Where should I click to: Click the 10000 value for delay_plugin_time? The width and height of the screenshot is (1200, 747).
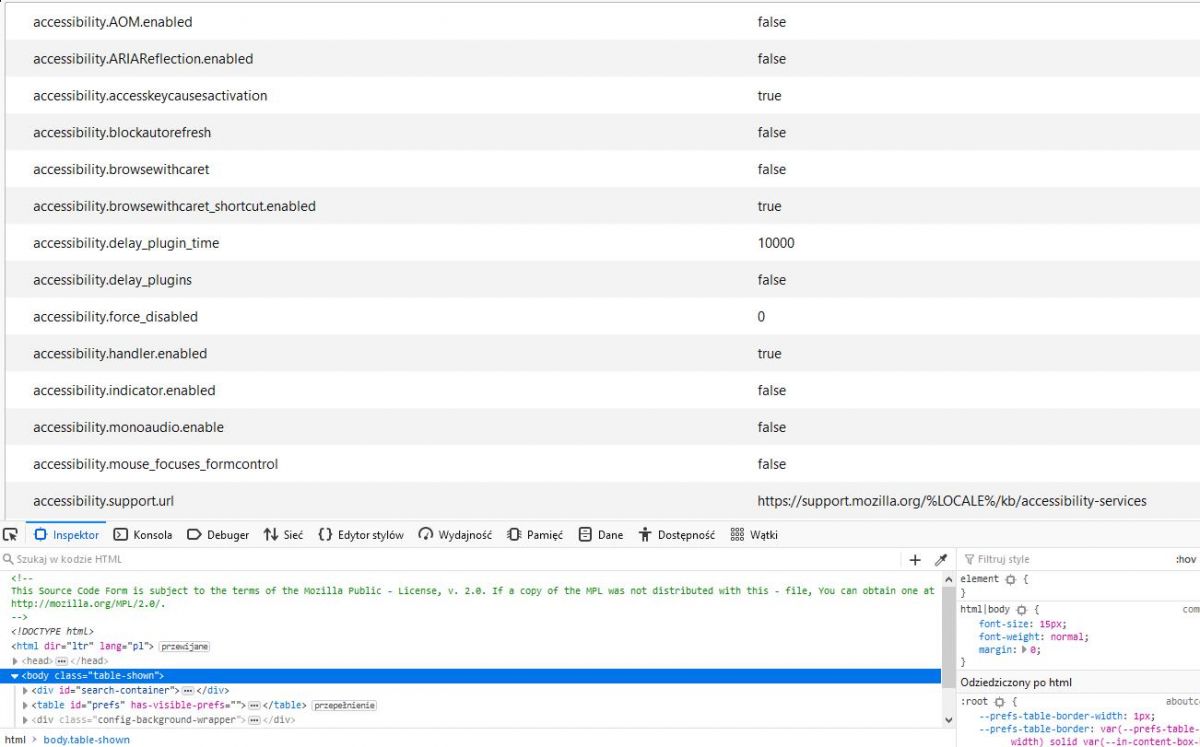(776, 243)
